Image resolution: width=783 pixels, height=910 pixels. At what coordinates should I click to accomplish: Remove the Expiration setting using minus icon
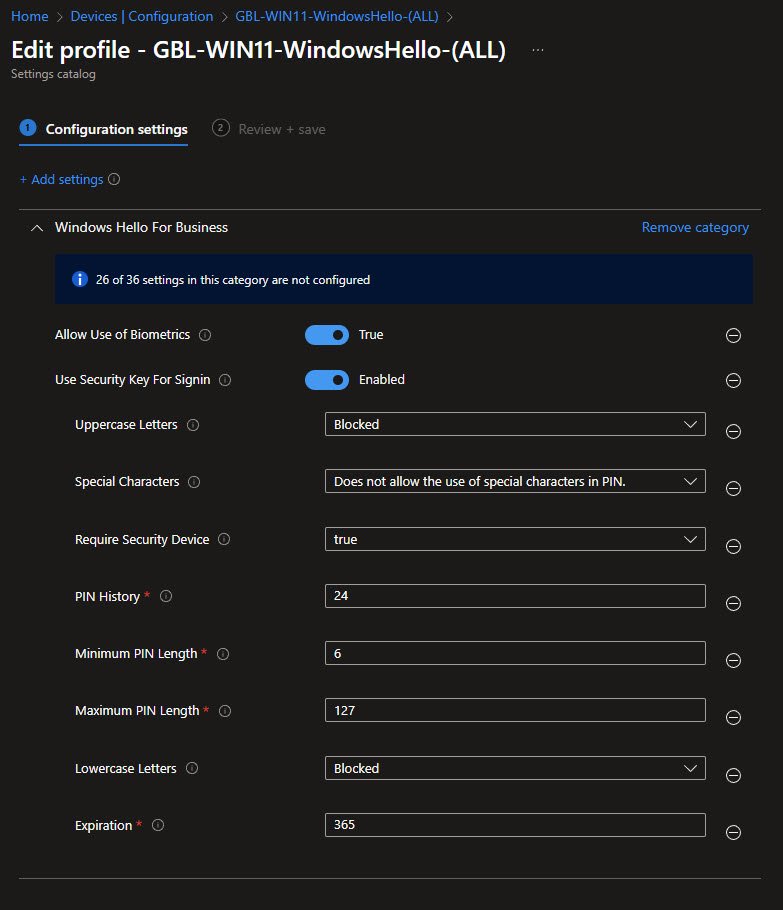[733, 832]
